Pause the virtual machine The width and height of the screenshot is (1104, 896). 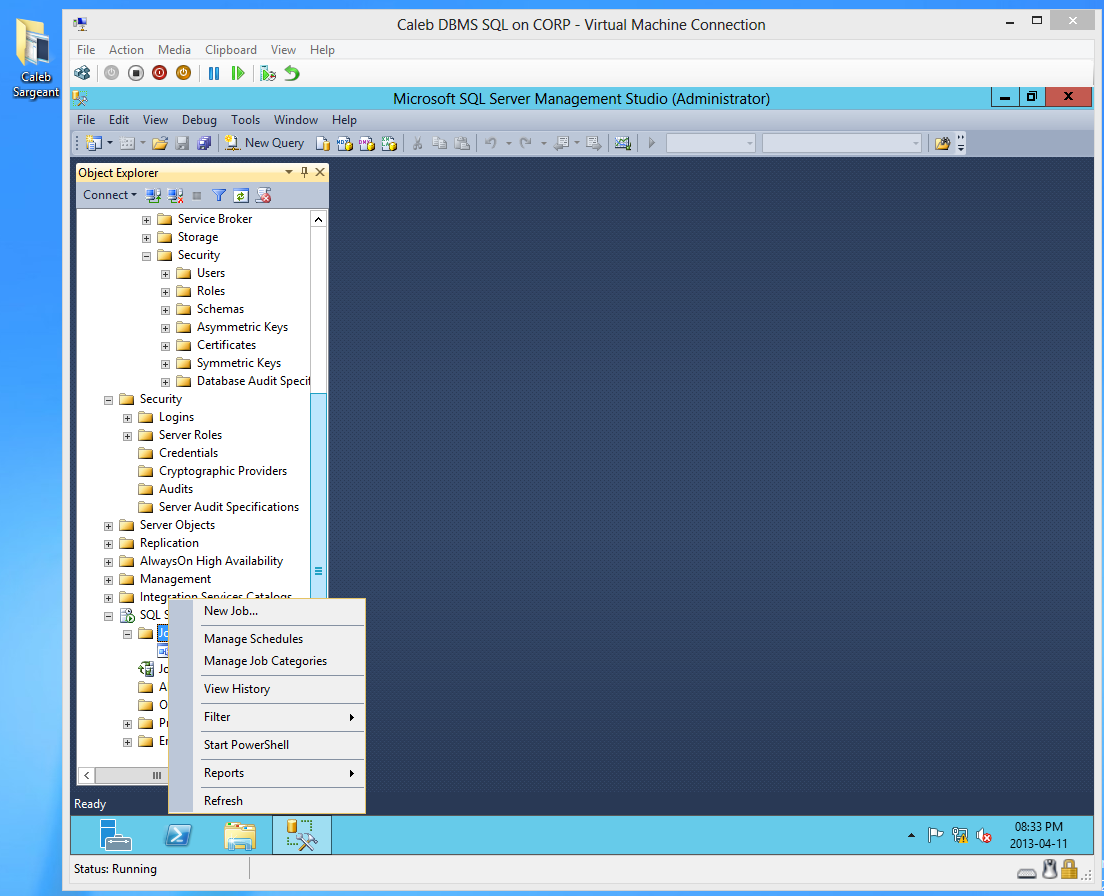click(214, 72)
